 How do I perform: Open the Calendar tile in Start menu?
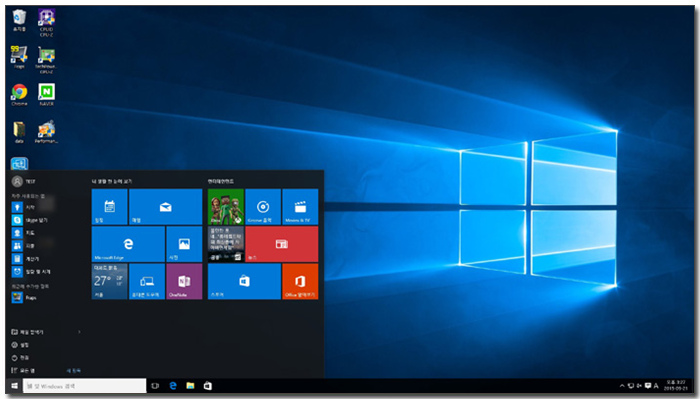109,207
